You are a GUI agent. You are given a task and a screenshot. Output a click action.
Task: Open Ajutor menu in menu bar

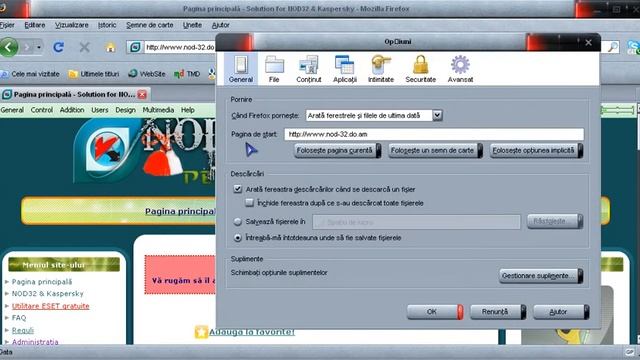point(220,25)
